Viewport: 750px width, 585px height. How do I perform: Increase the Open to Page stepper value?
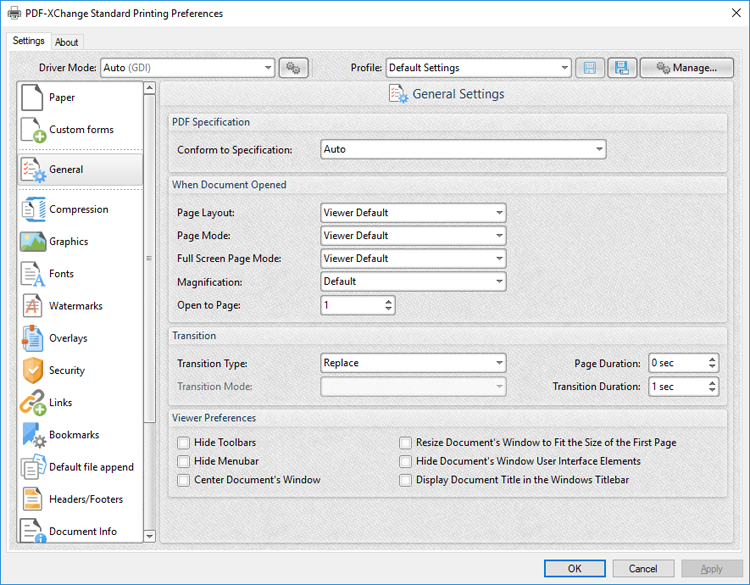click(x=388, y=301)
